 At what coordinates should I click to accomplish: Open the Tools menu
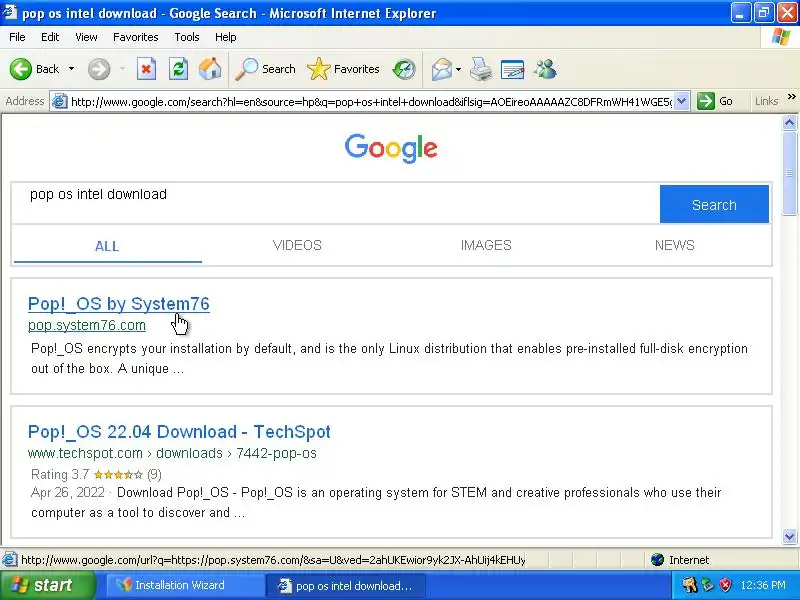187,37
